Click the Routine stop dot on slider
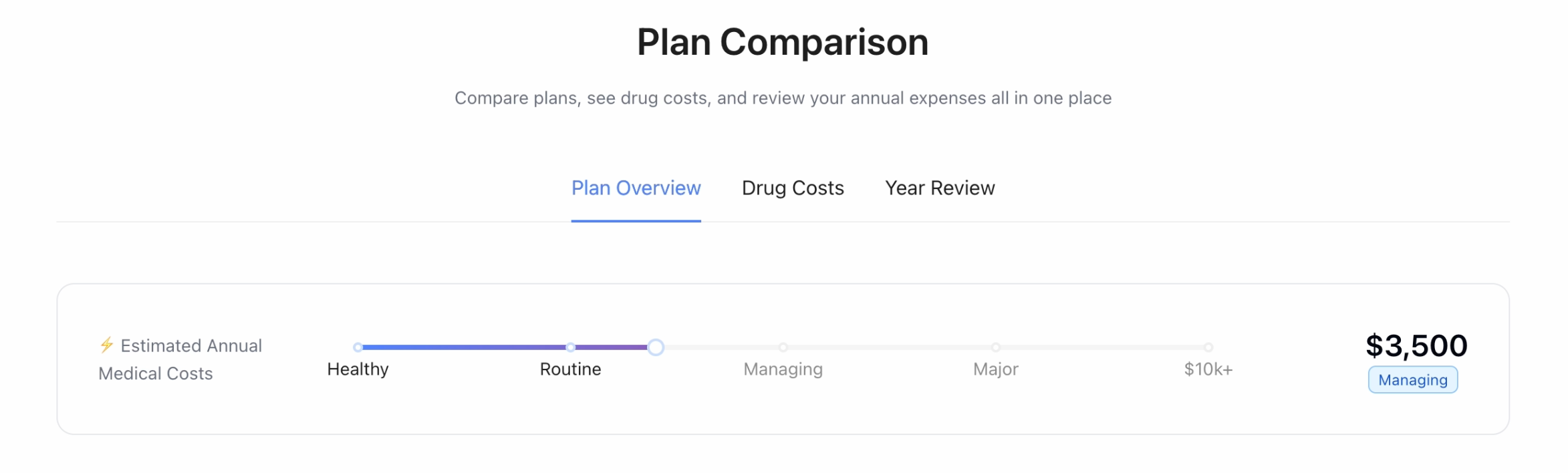 pyautogui.click(x=571, y=347)
